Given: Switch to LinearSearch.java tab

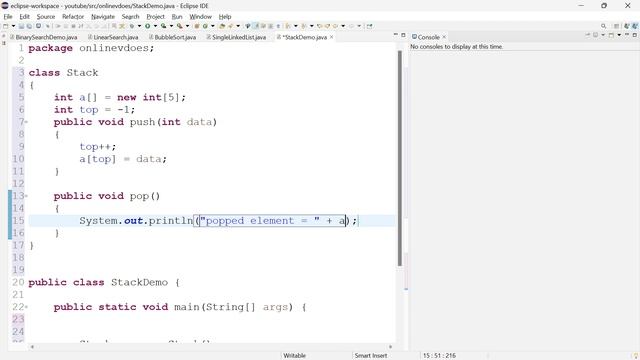Looking at the screenshot, I should 113,37.
